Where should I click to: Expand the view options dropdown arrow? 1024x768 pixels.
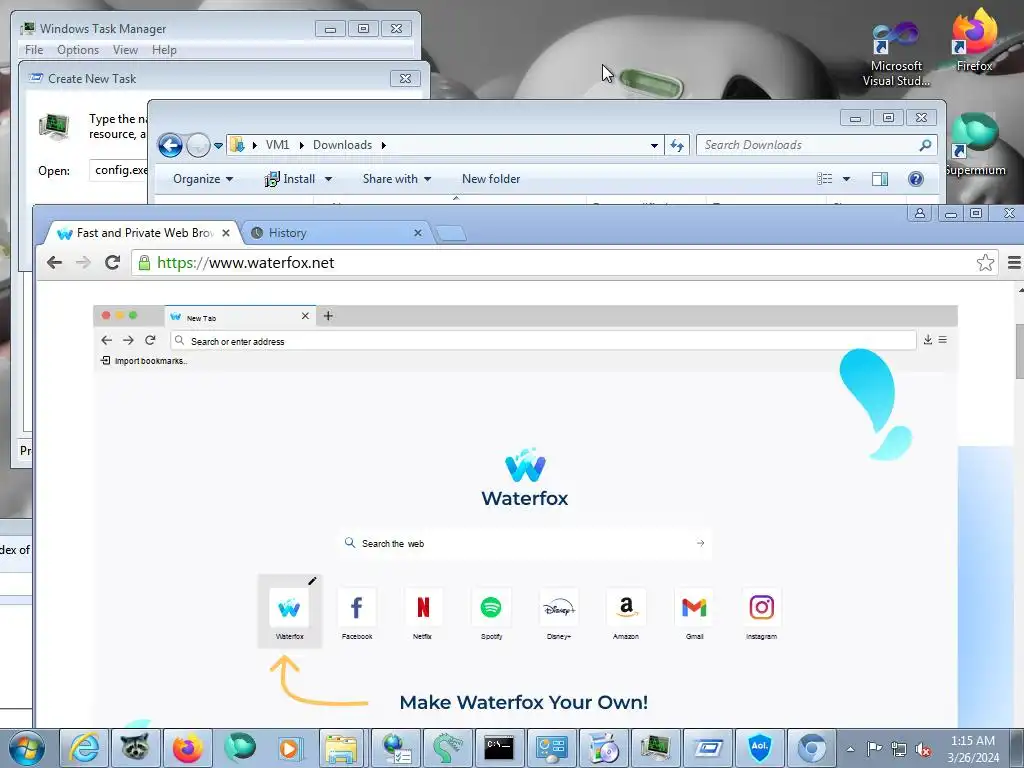point(846,179)
